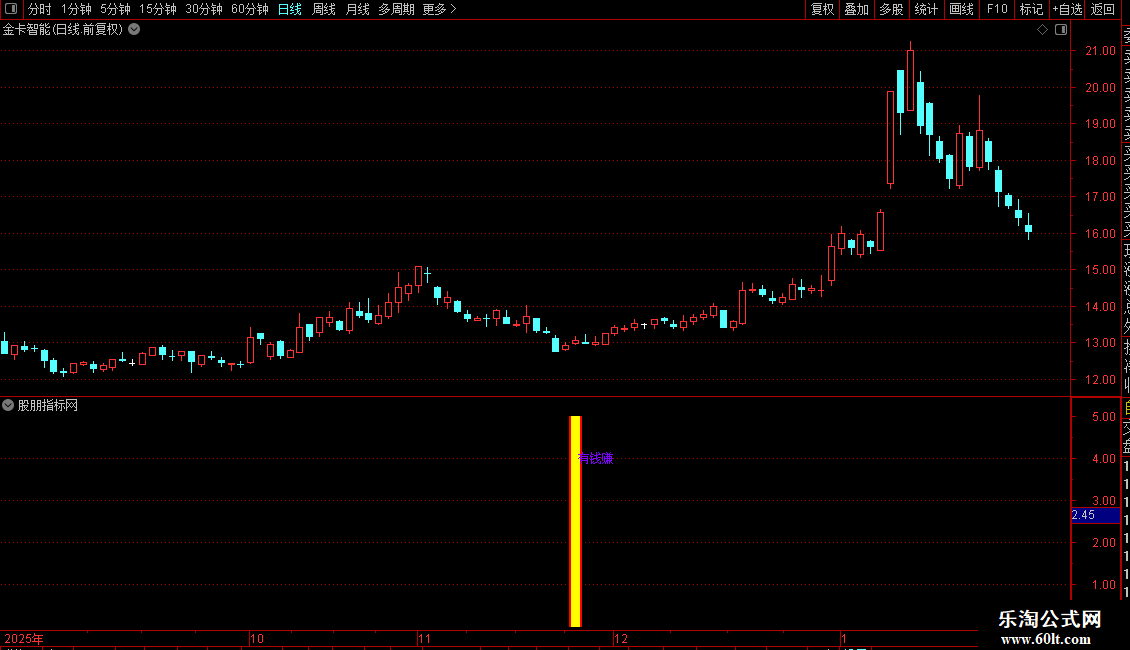Viewport: 1130px width, 650px height.
Task: Expand the 更多 periods menu
Action: point(439,9)
